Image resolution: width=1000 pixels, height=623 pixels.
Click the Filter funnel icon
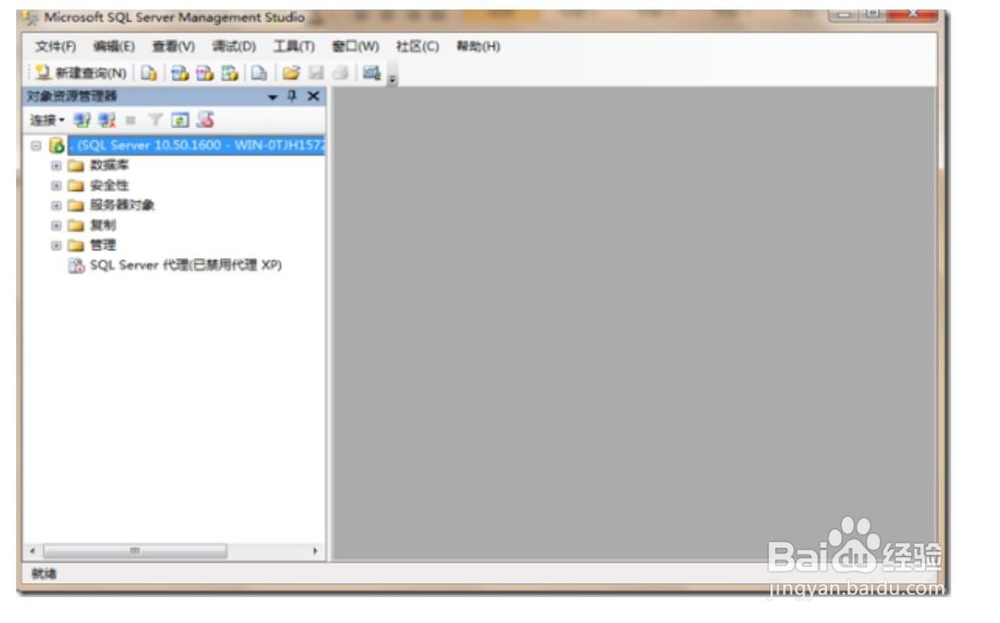tap(155, 120)
